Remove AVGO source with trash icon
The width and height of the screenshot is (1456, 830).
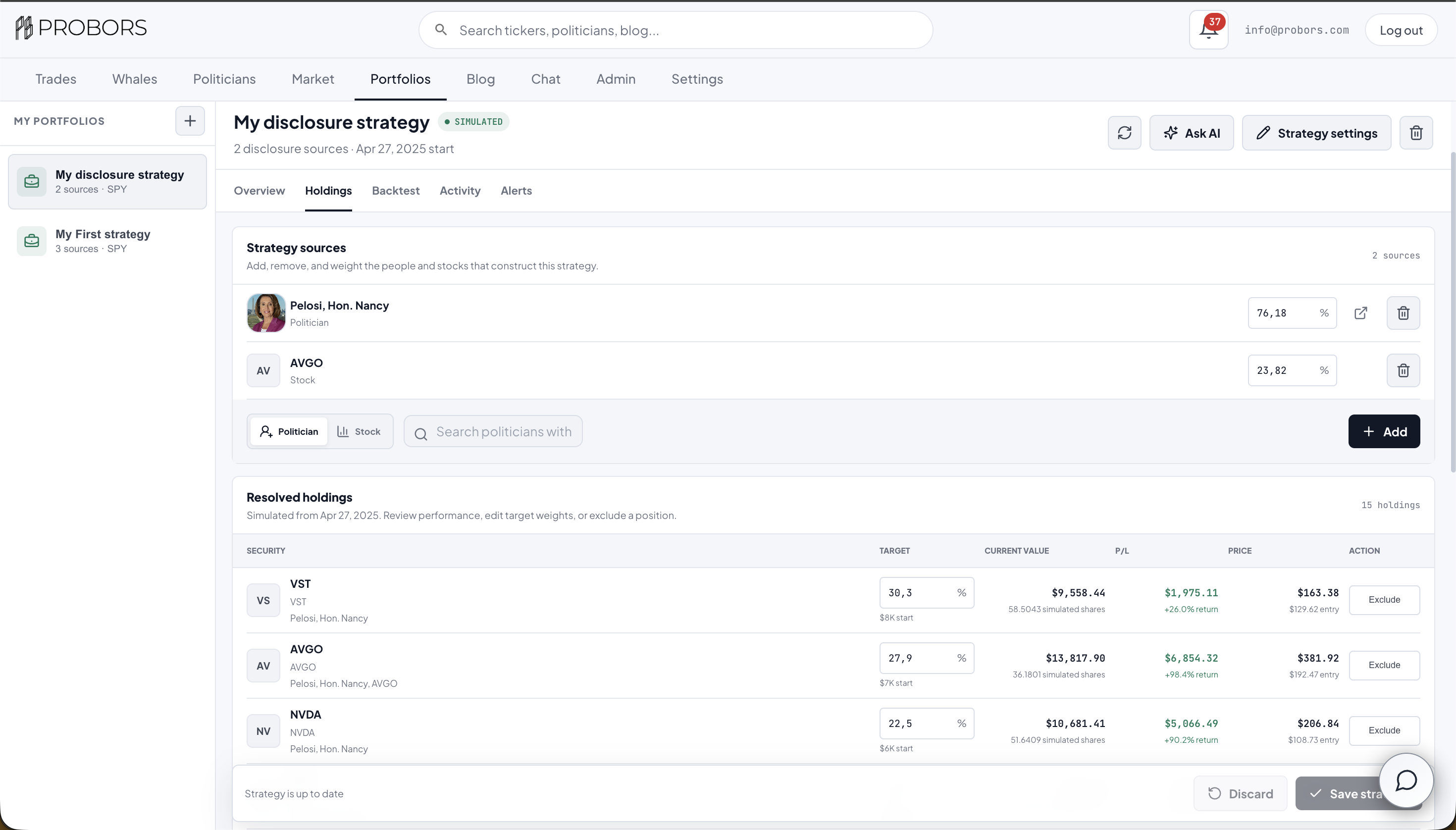[x=1403, y=370]
